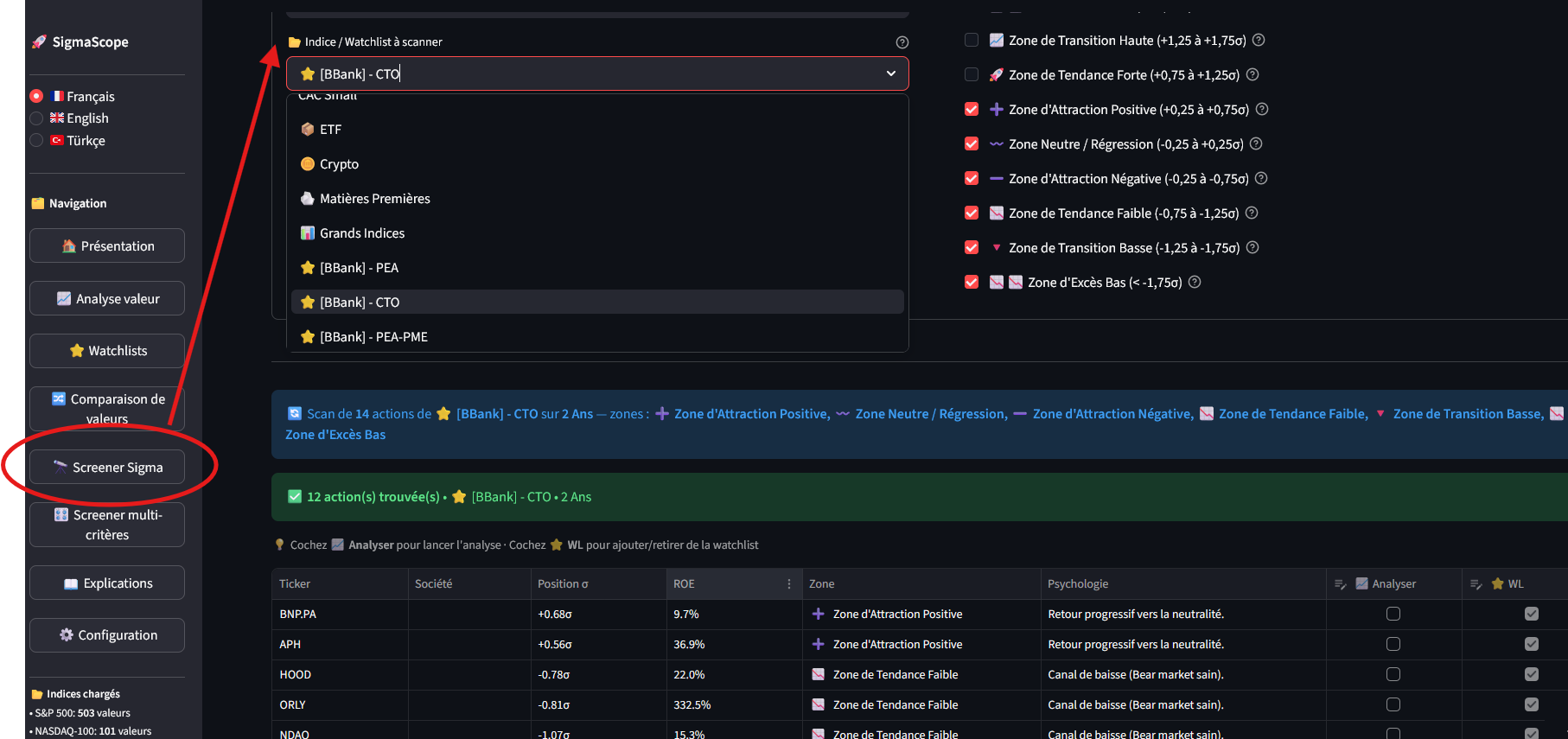Click help icon beside Zone de Transition Haute
This screenshot has width=1568, height=739.
coord(1259,40)
